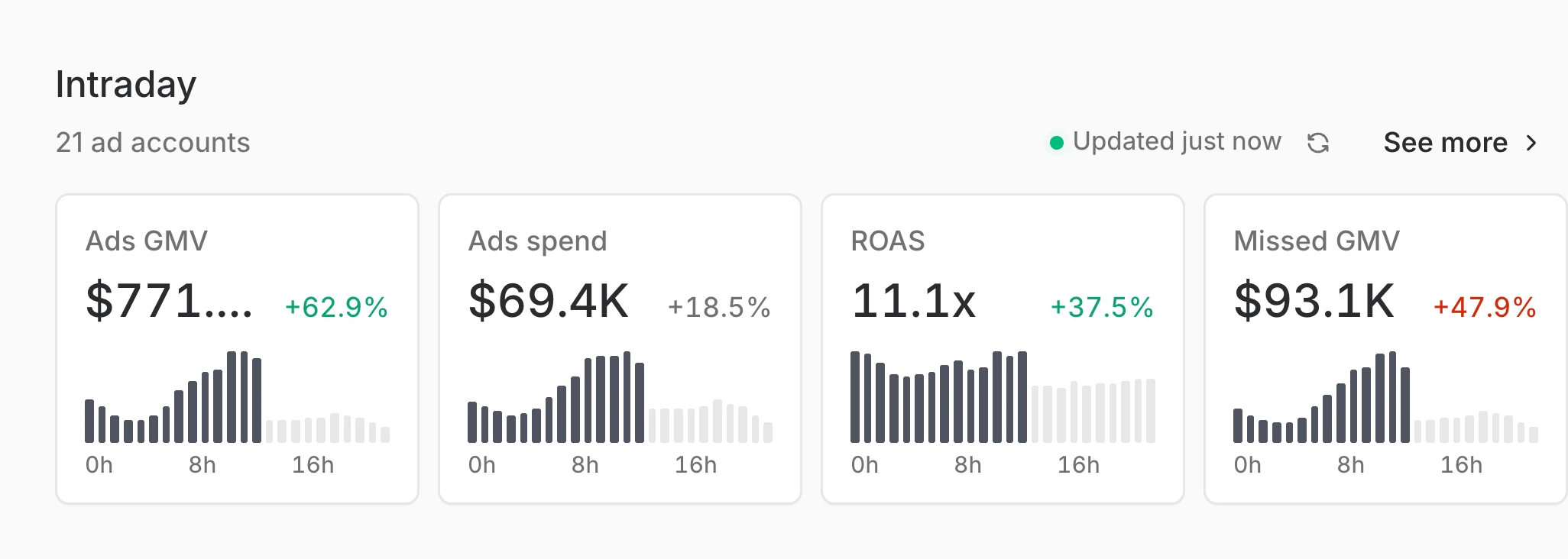Click the ROAS hourly bar chart
This screenshot has height=559, width=1568.
[x=1003, y=397]
